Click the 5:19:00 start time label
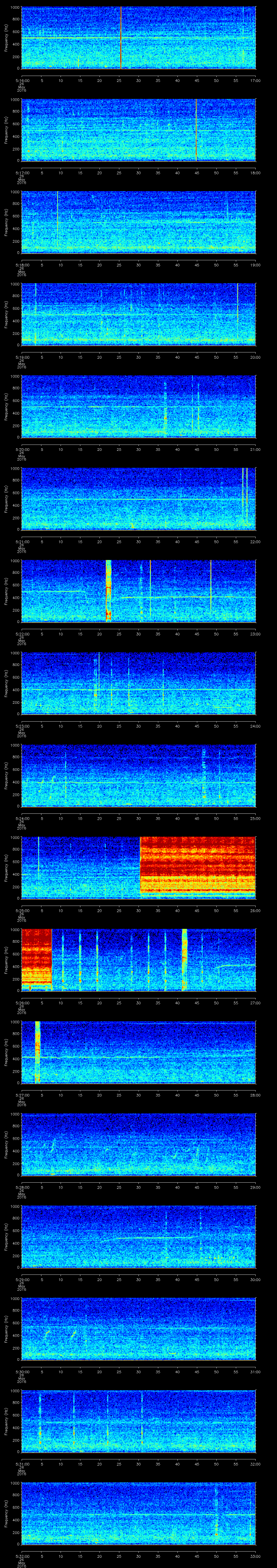Image resolution: width=277 pixels, height=1568 pixels. pyautogui.click(x=22, y=357)
